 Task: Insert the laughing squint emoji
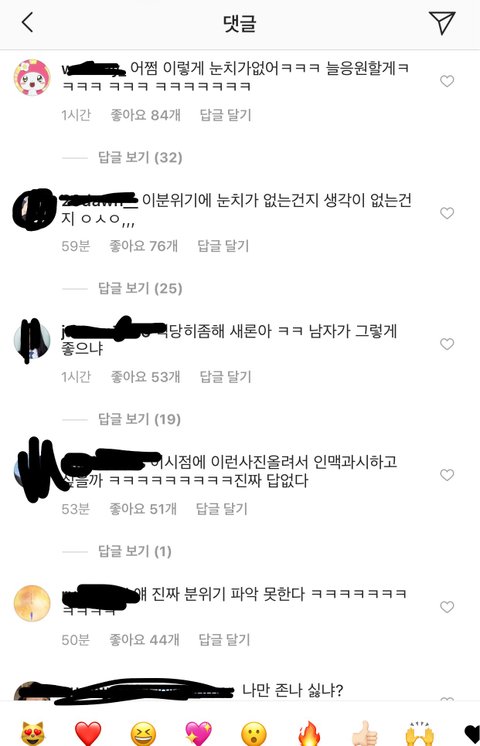[143, 733]
